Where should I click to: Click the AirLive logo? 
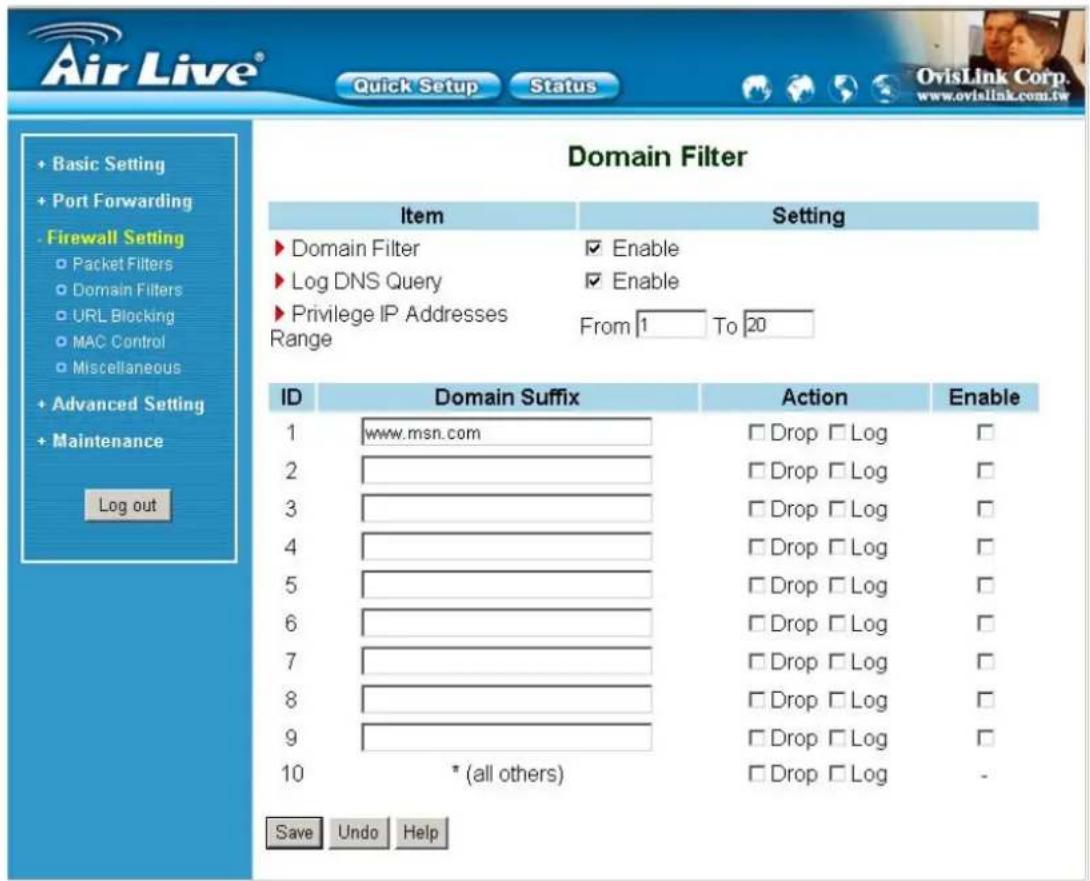click(x=148, y=56)
